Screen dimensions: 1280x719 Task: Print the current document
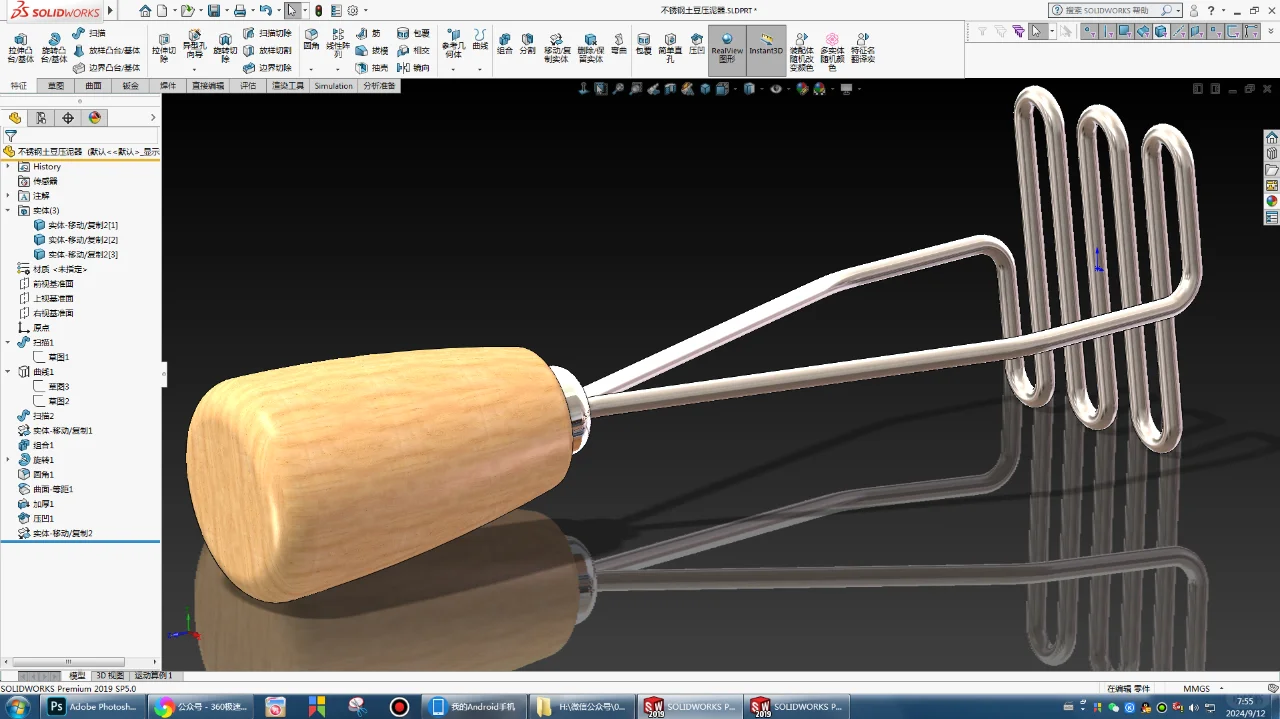[x=240, y=11]
